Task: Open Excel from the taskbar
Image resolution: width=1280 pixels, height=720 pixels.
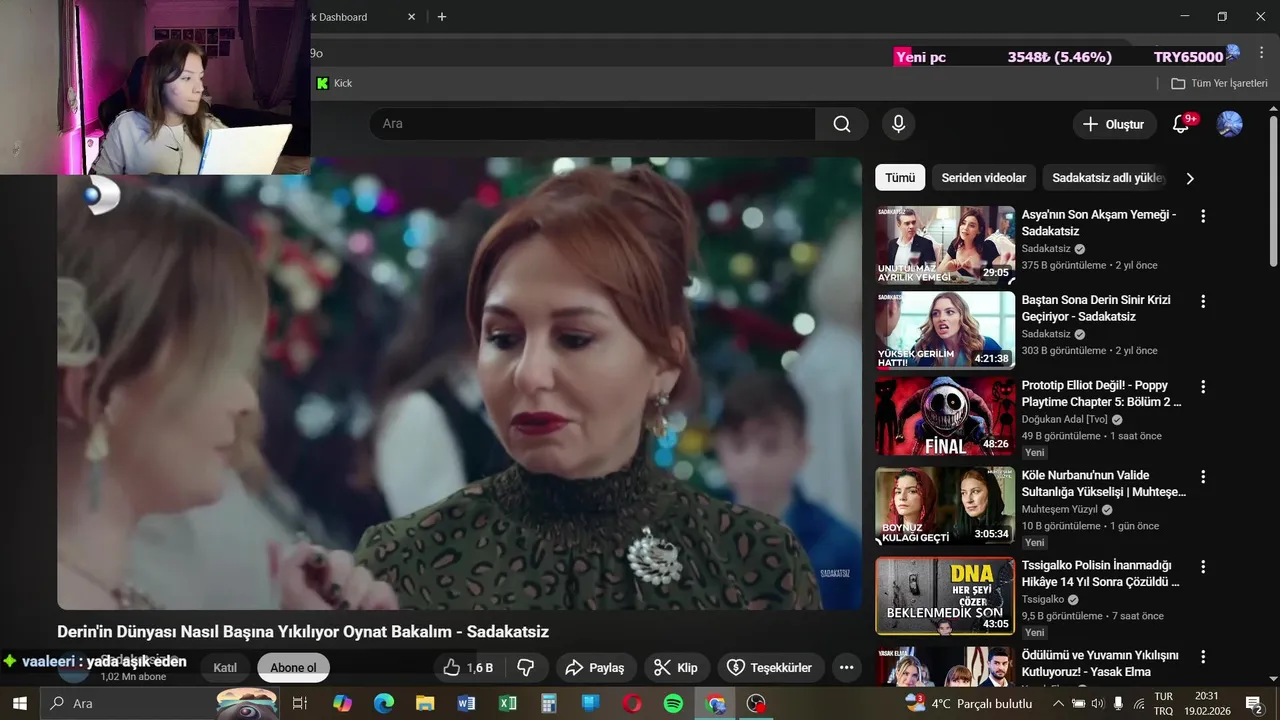Action: (508, 703)
